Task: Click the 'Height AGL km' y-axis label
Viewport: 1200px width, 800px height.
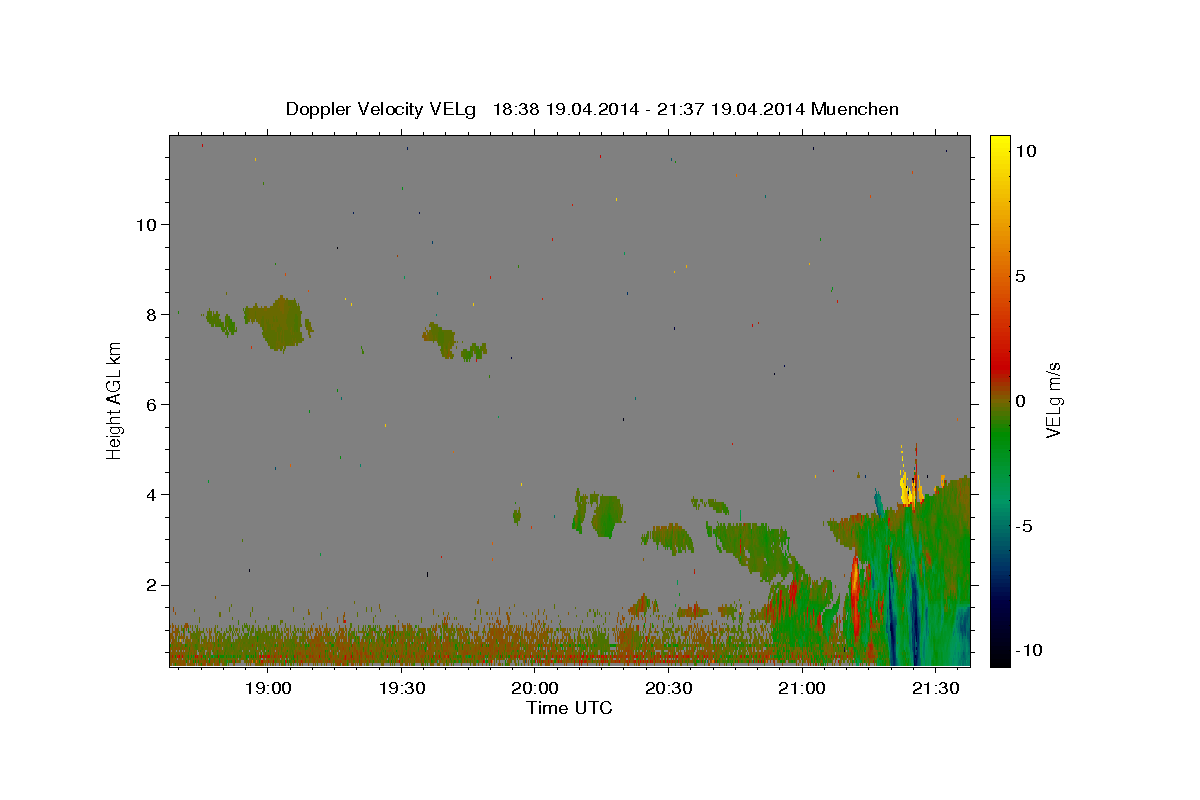Action: click(115, 399)
